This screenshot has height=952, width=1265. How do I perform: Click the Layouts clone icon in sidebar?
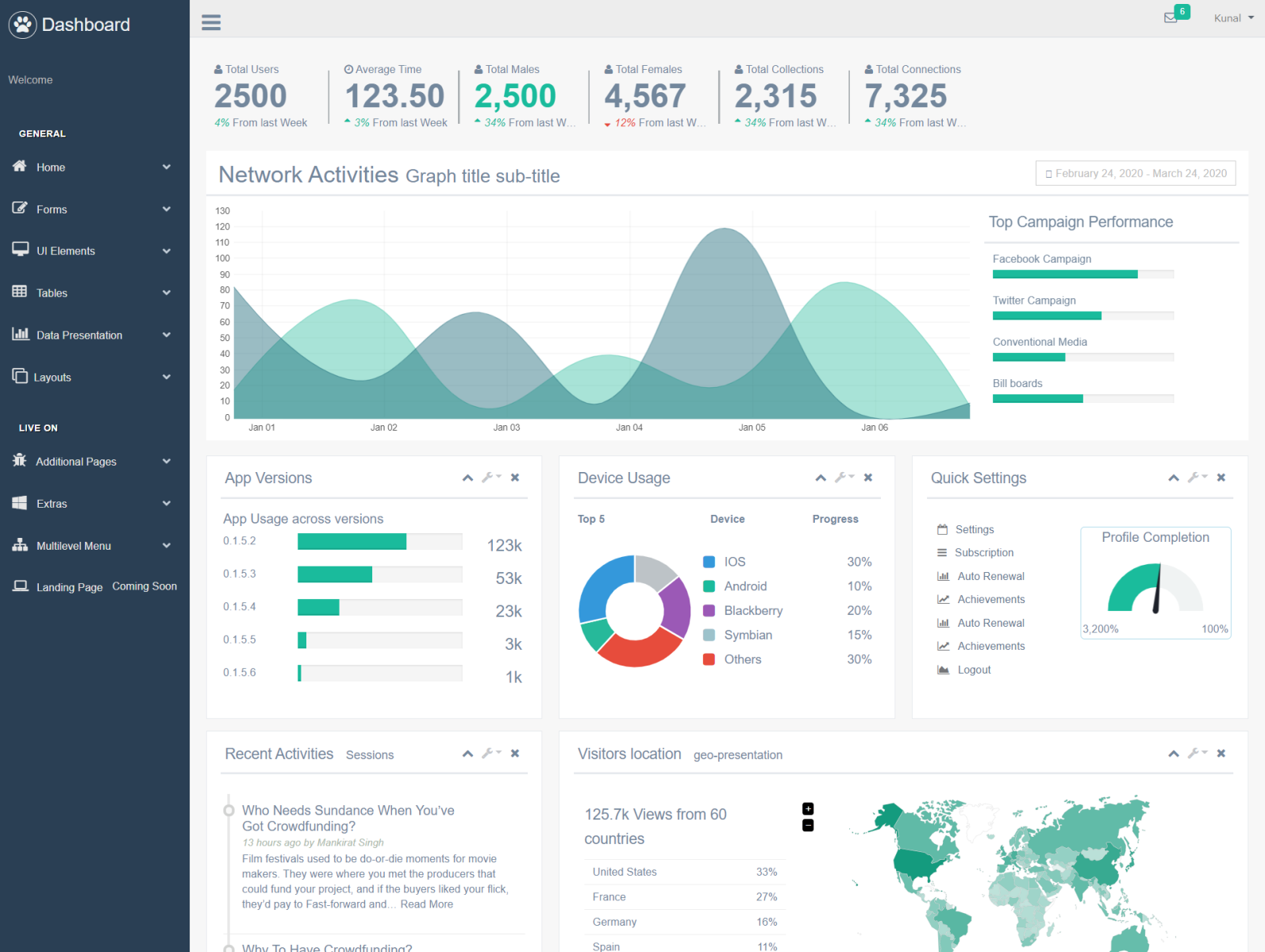(x=20, y=375)
